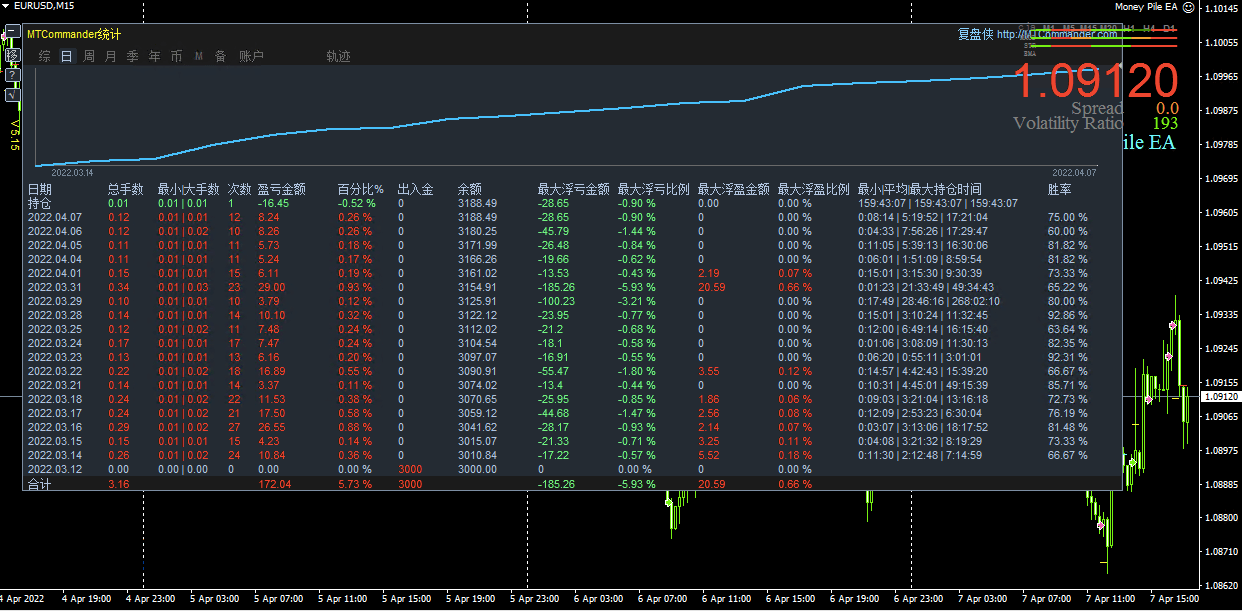
Task: Select the 日 daily statistics tab
Action: click(x=67, y=56)
